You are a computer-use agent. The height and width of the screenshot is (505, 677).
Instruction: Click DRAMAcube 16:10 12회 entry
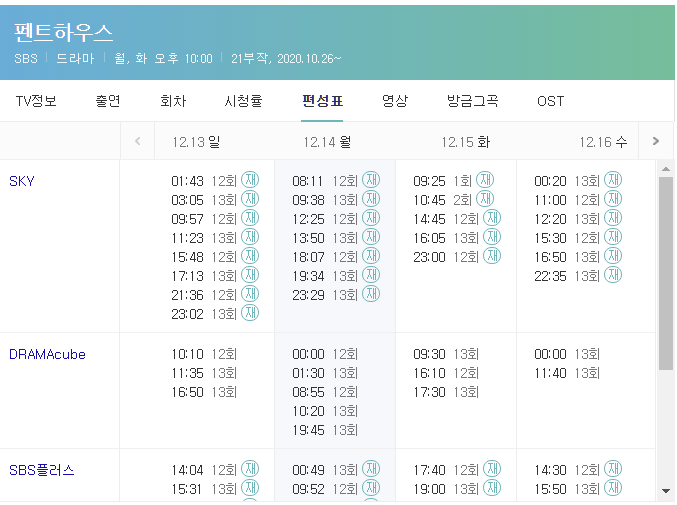click(446, 373)
